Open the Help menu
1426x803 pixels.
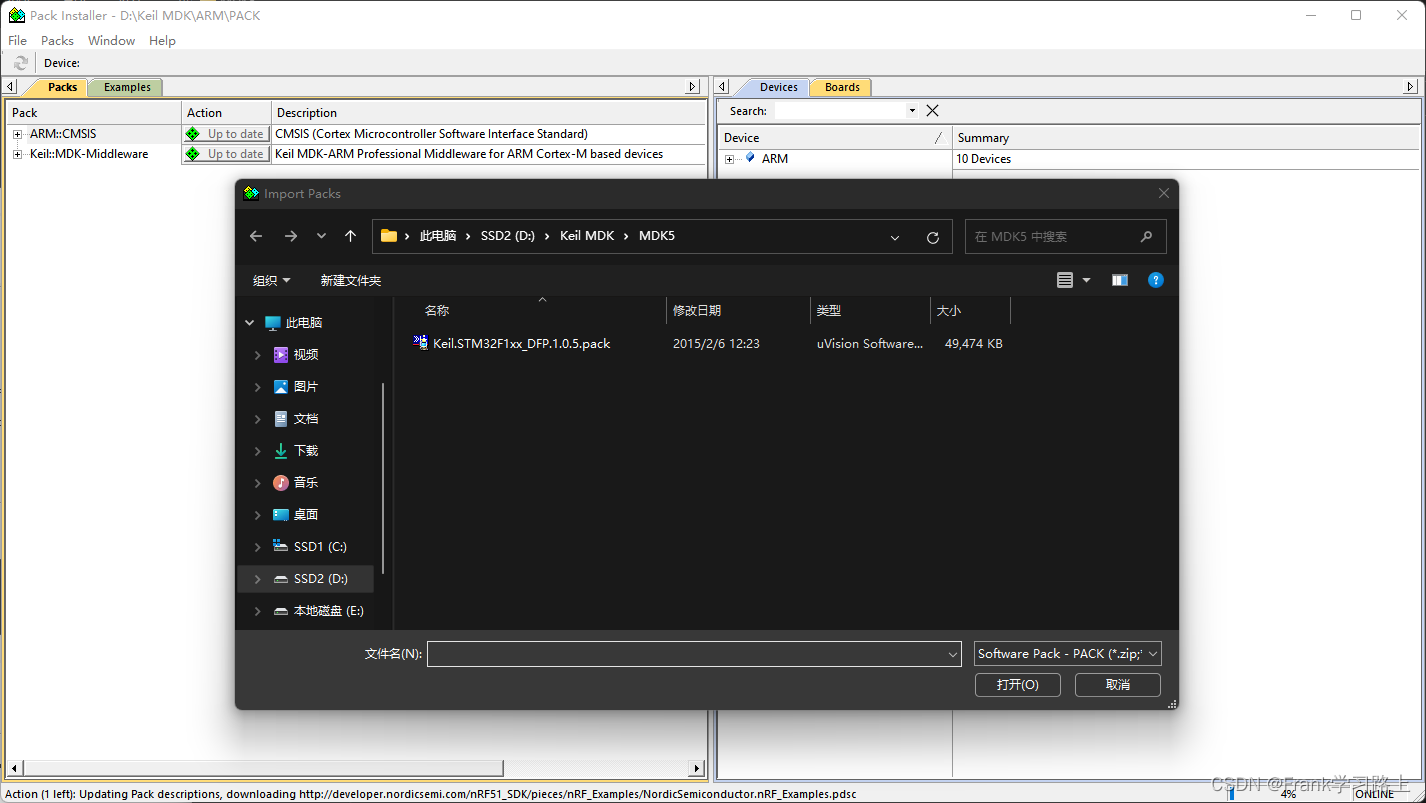(x=162, y=41)
